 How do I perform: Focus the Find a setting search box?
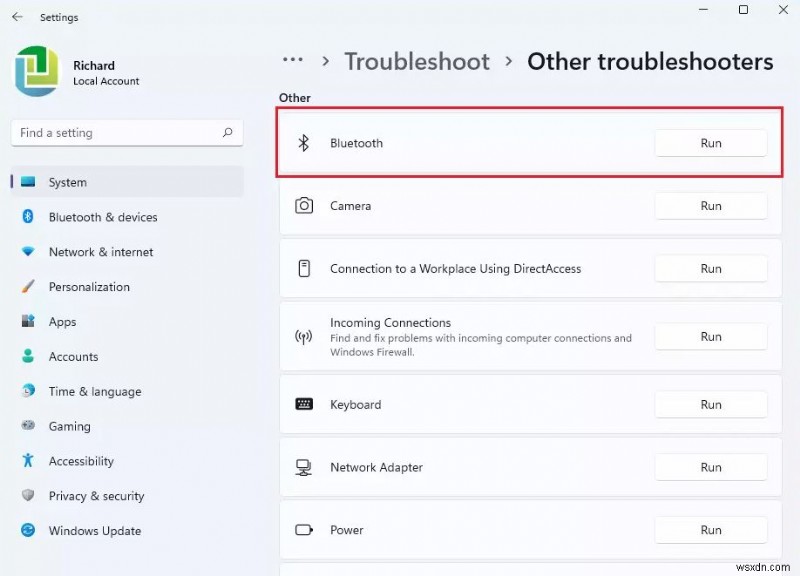[x=115, y=133]
